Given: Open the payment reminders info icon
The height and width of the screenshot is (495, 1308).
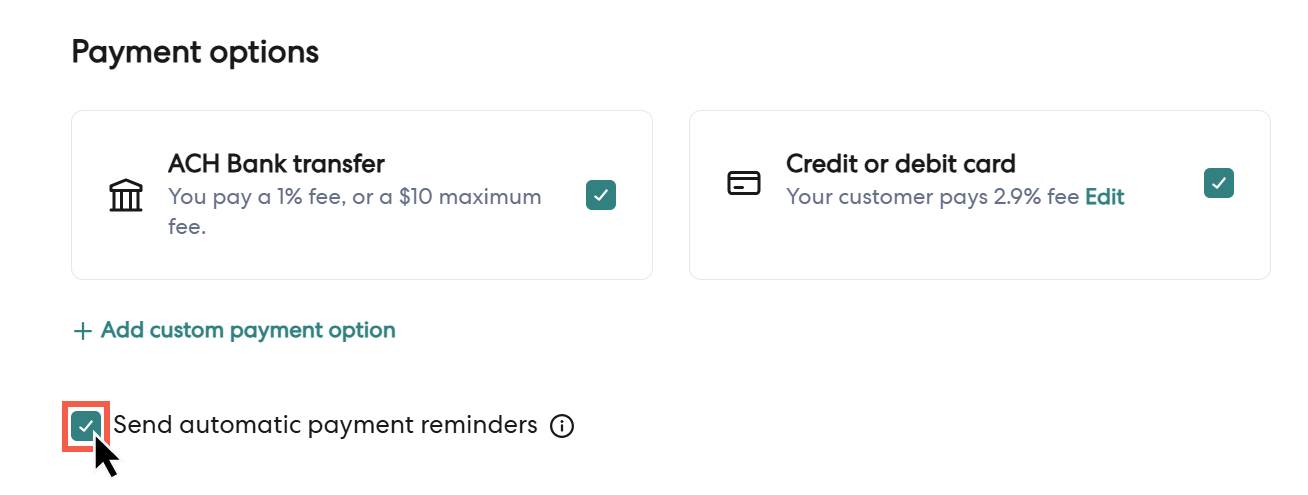Looking at the screenshot, I should [562, 427].
